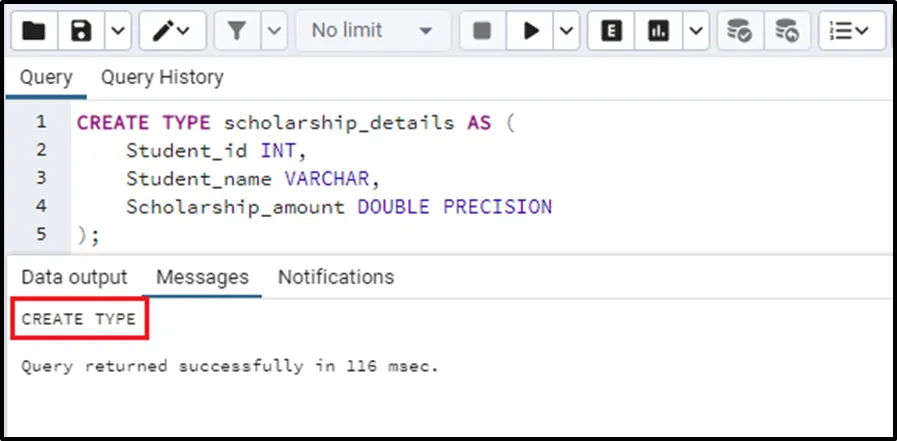The height and width of the screenshot is (441, 897).
Task: Click the Save File icon
Action: [82, 31]
